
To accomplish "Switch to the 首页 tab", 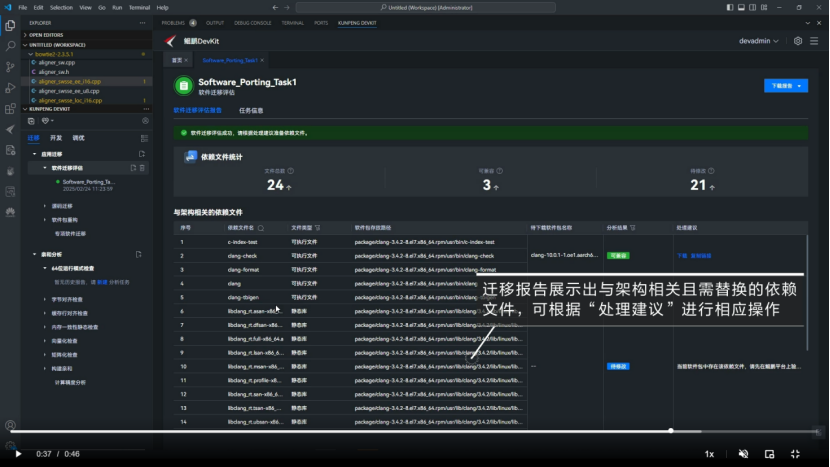I will coord(177,60).
